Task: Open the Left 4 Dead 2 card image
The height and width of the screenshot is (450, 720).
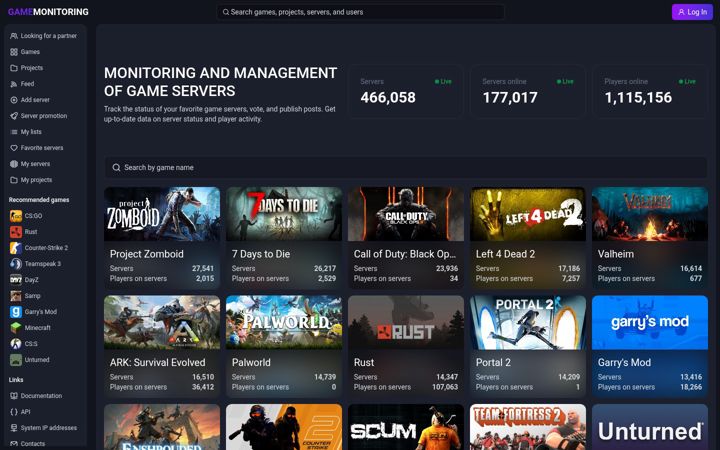Action: 528,214
